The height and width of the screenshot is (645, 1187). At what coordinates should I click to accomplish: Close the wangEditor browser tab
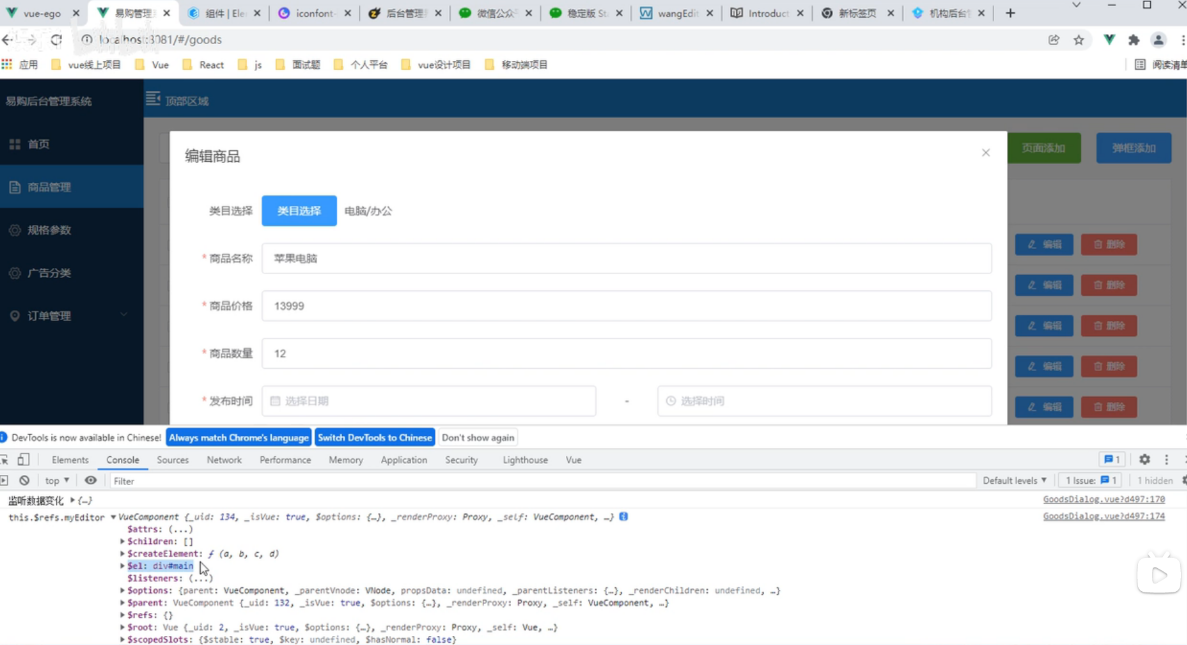[x=709, y=13]
